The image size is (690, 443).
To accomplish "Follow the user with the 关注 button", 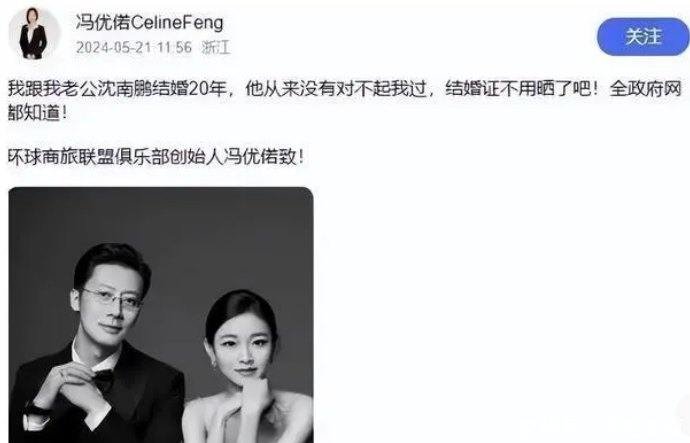I will [x=643, y=37].
